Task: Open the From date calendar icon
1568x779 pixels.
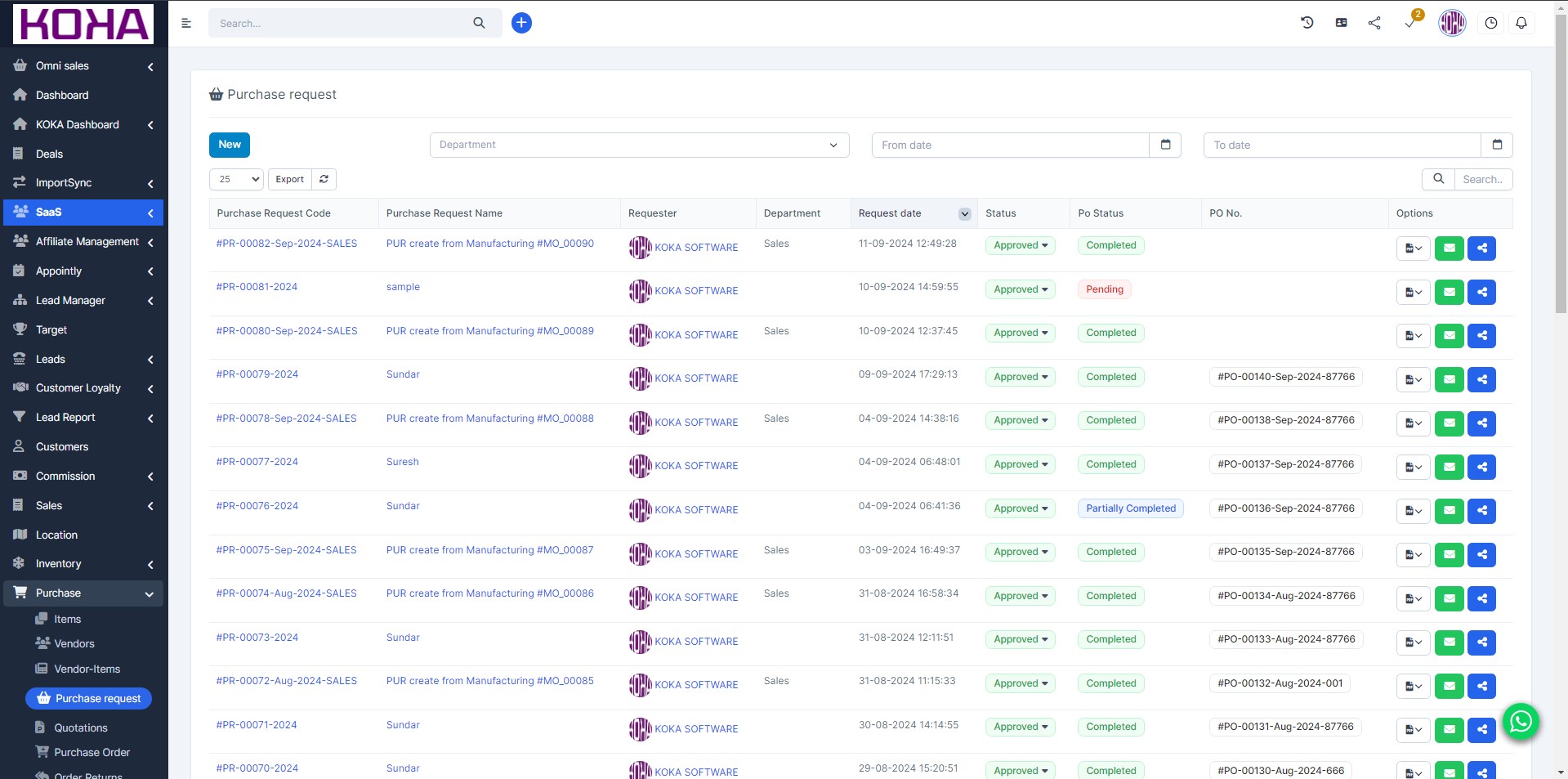Action: click(x=1165, y=145)
